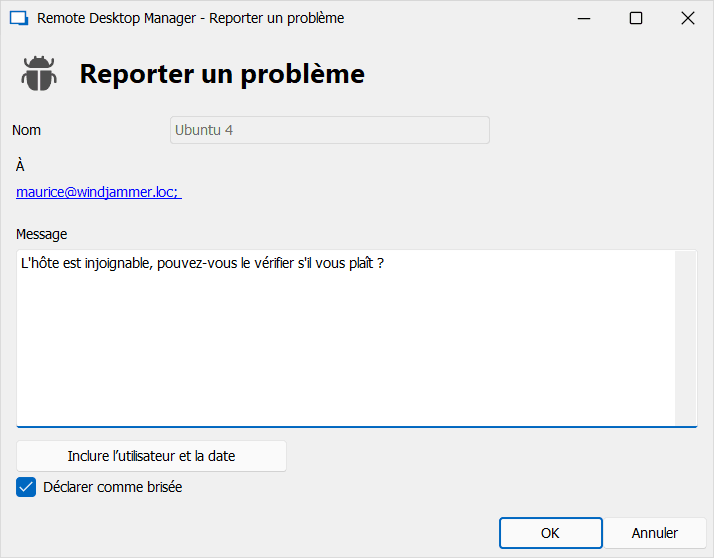Click the À recipient label
The width and height of the screenshot is (714, 558).
click(20, 166)
